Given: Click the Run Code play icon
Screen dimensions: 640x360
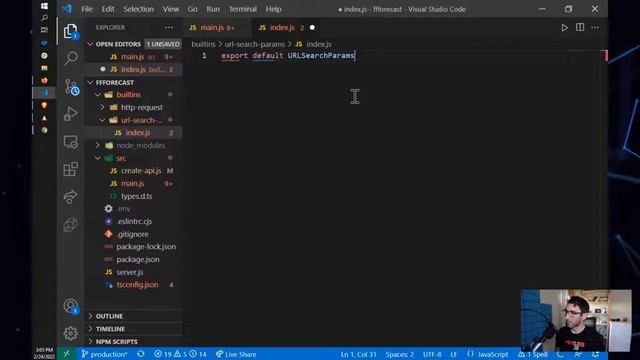Looking at the screenshot, I should 564,28.
